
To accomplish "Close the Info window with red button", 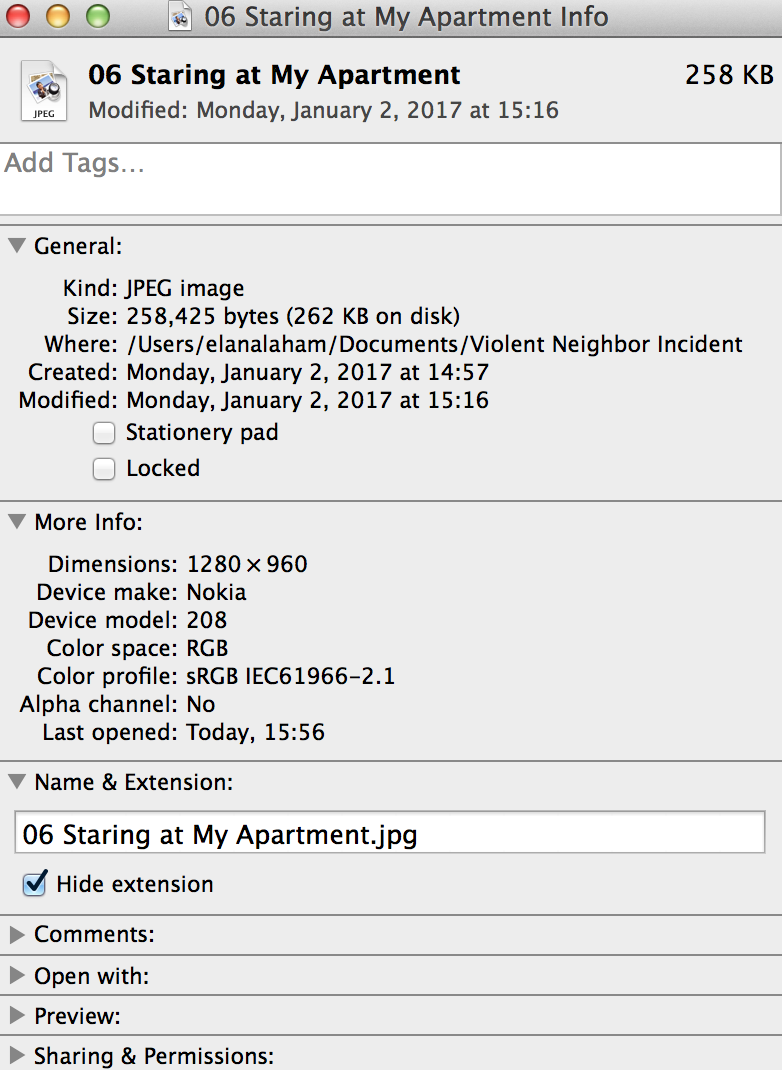I will (19, 16).
